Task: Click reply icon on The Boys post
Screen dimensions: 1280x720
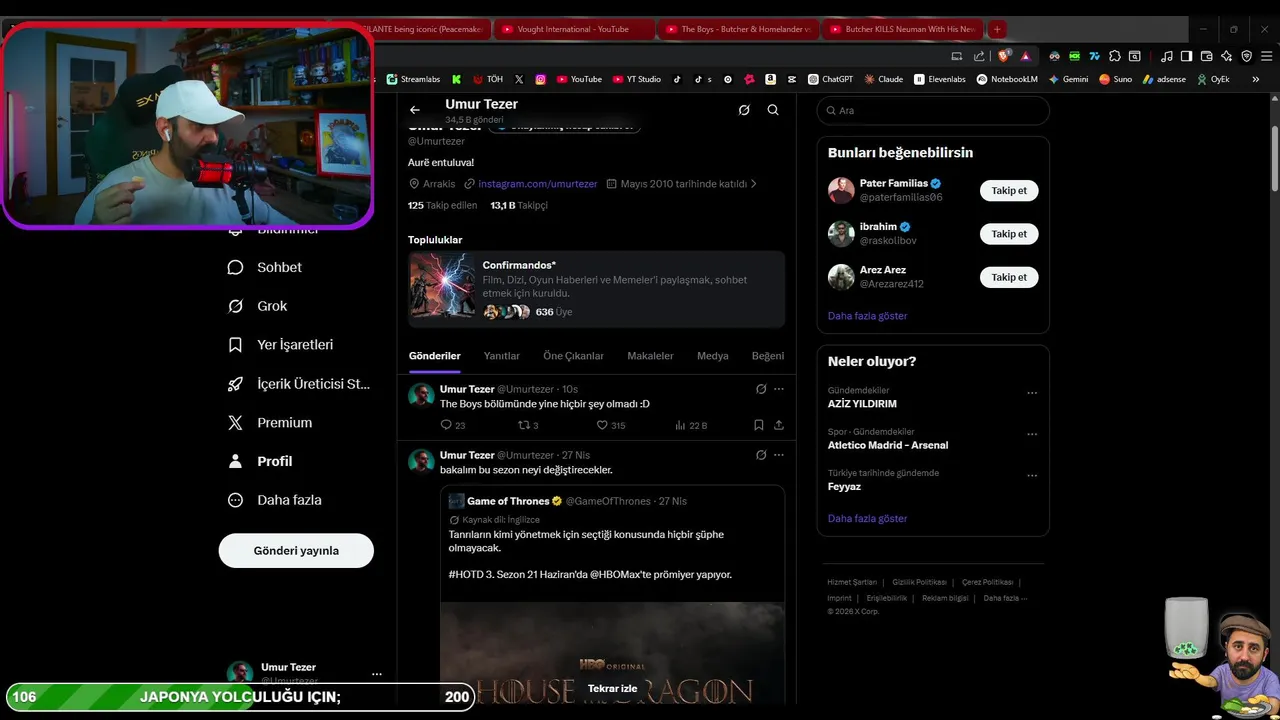Action: tap(446, 425)
